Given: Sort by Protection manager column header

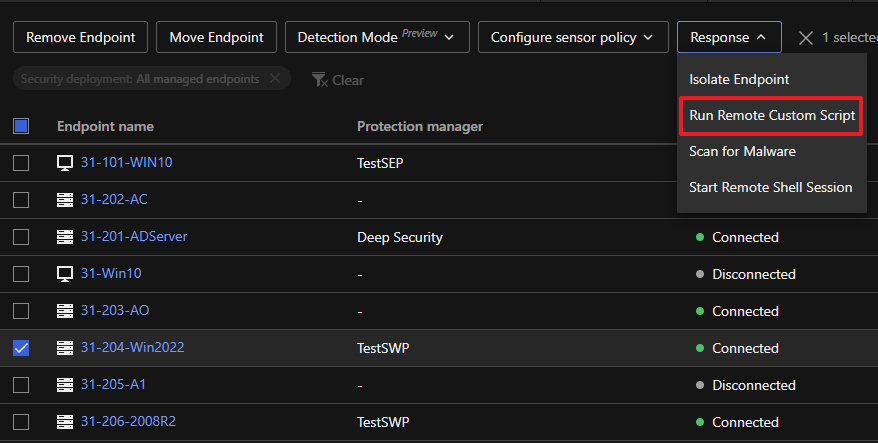Looking at the screenshot, I should pos(420,126).
